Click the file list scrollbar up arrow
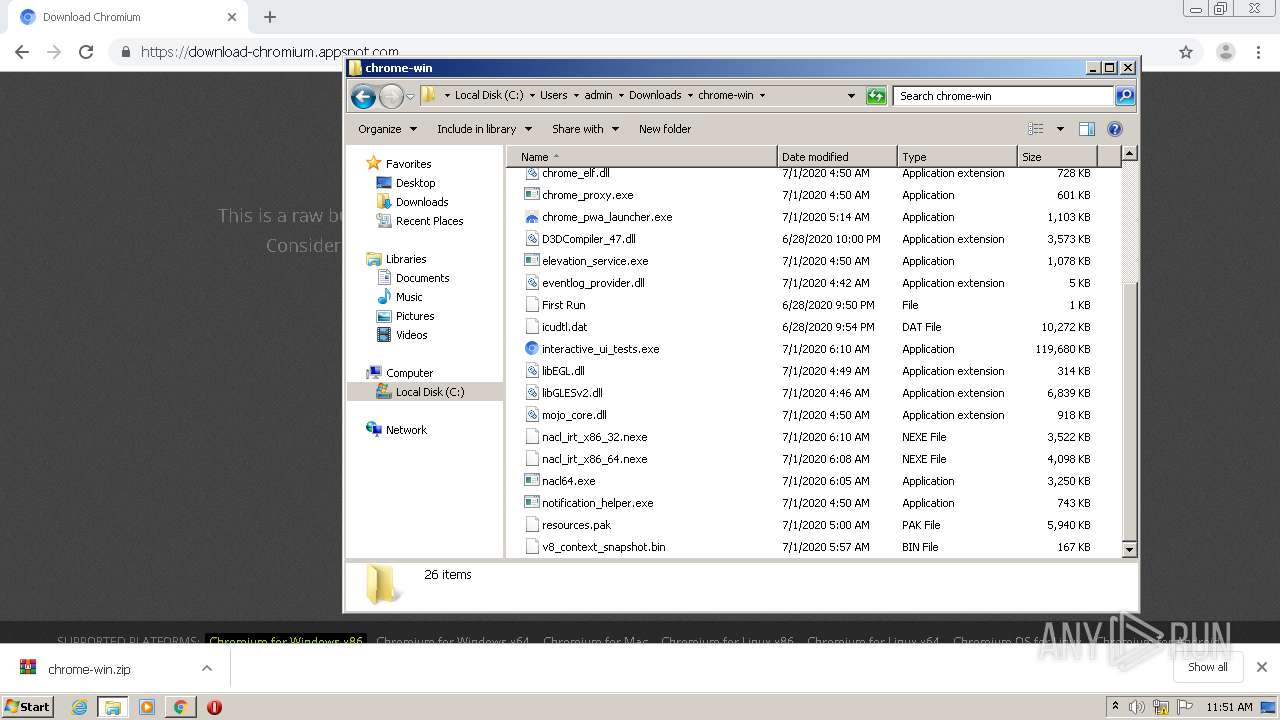This screenshot has height=720, width=1280. 1129,154
